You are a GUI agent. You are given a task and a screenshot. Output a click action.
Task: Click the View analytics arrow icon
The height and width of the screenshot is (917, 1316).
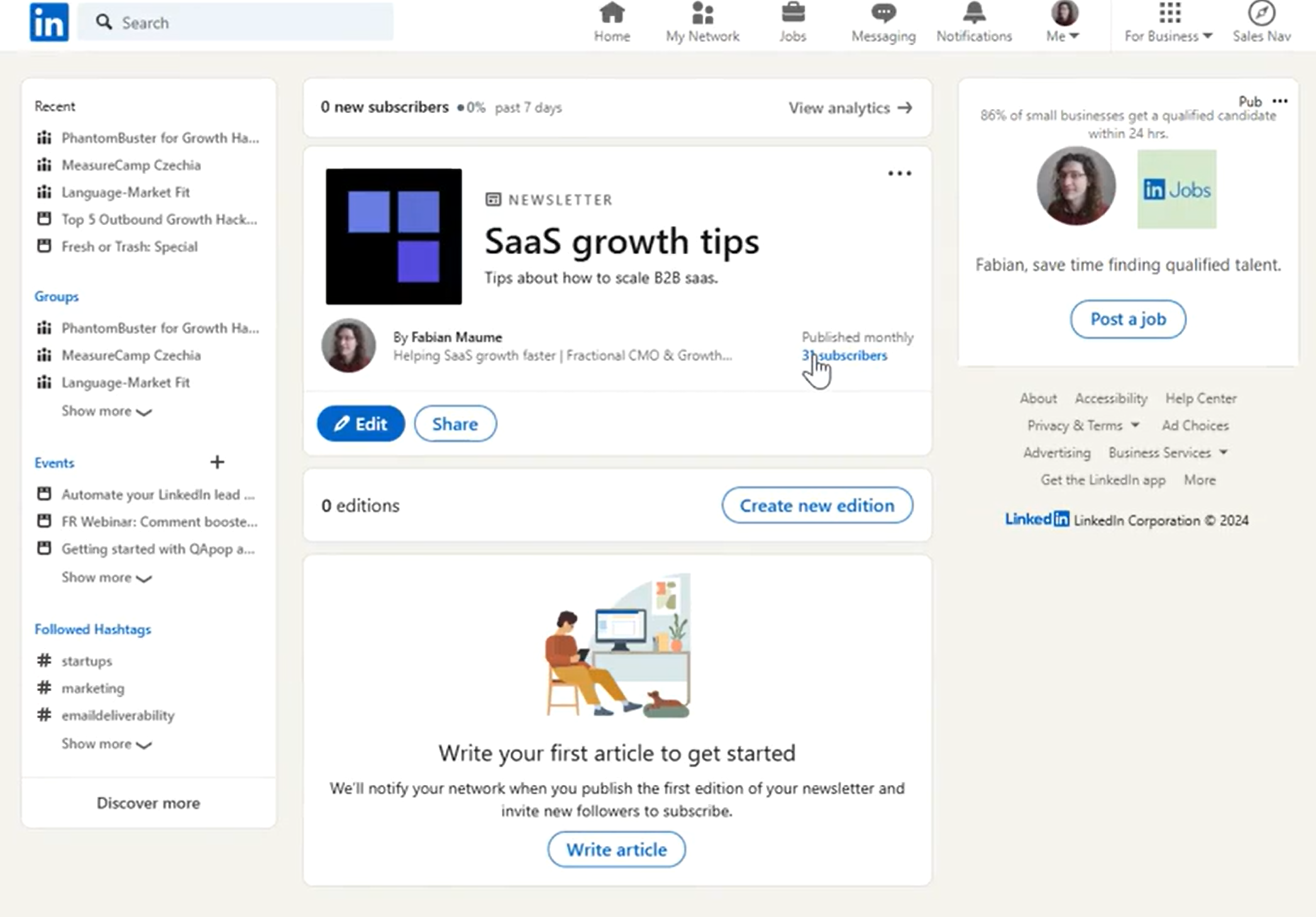905,108
